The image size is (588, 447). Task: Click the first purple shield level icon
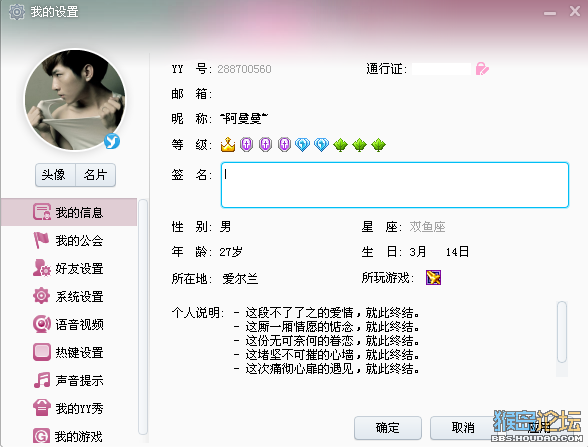(246, 144)
